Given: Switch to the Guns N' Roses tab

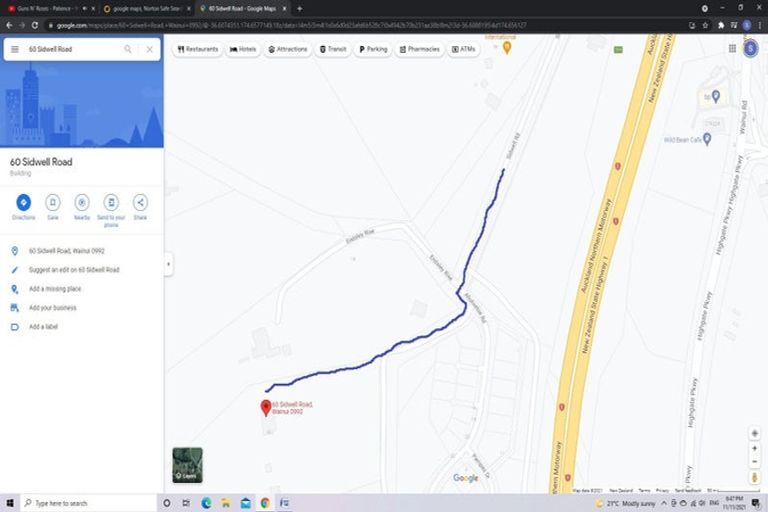Looking at the screenshot, I should (x=48, y=8).
